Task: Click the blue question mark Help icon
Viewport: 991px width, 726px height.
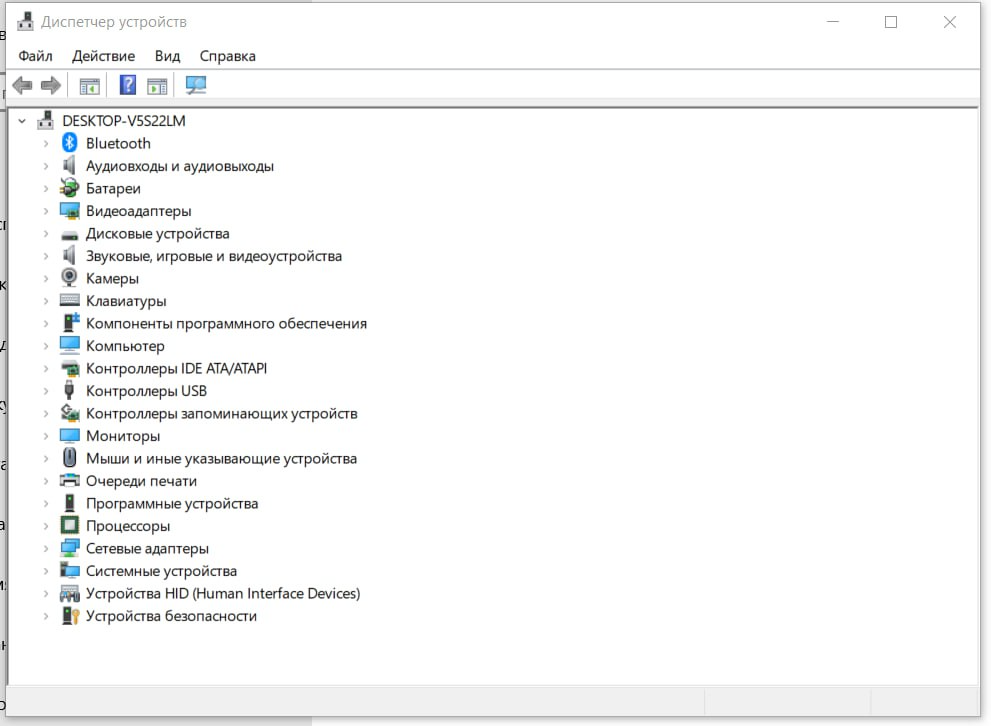Action: (x=127, y=86)
